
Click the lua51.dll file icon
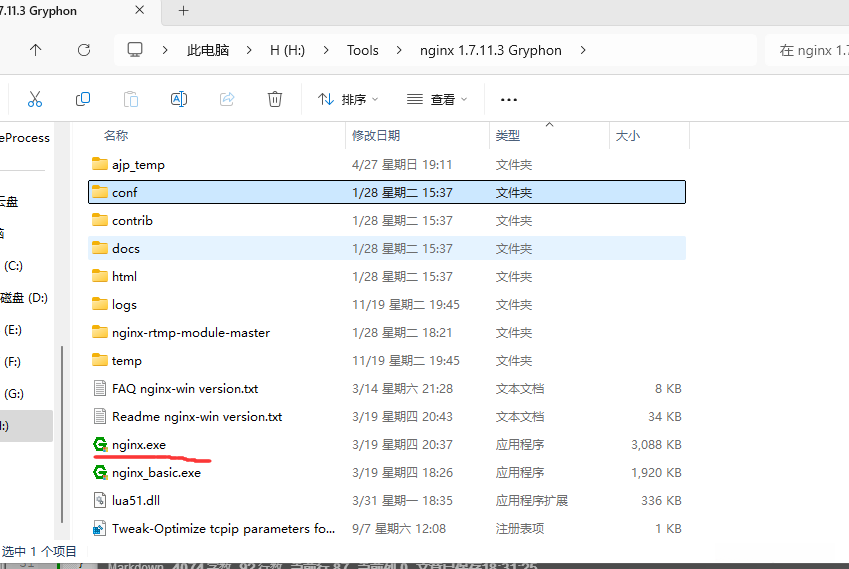tap(100, 500)
